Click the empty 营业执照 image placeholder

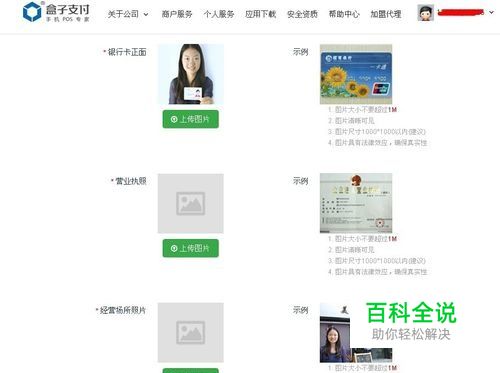[191, 203]
